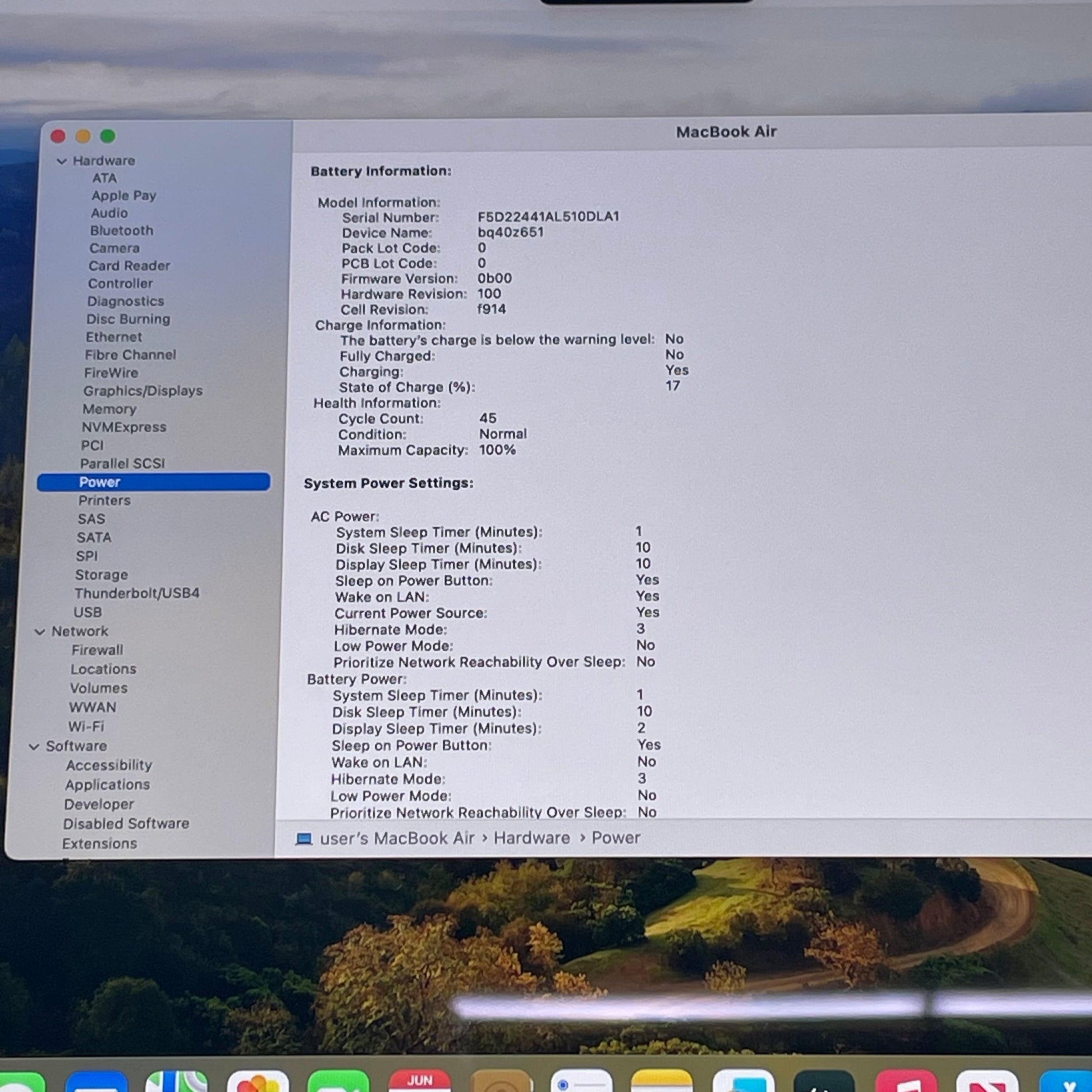This screenshot has width=1092, height=1092.
Task: Launch the Photos app in Dock
Action: [x=258, y=1081]
